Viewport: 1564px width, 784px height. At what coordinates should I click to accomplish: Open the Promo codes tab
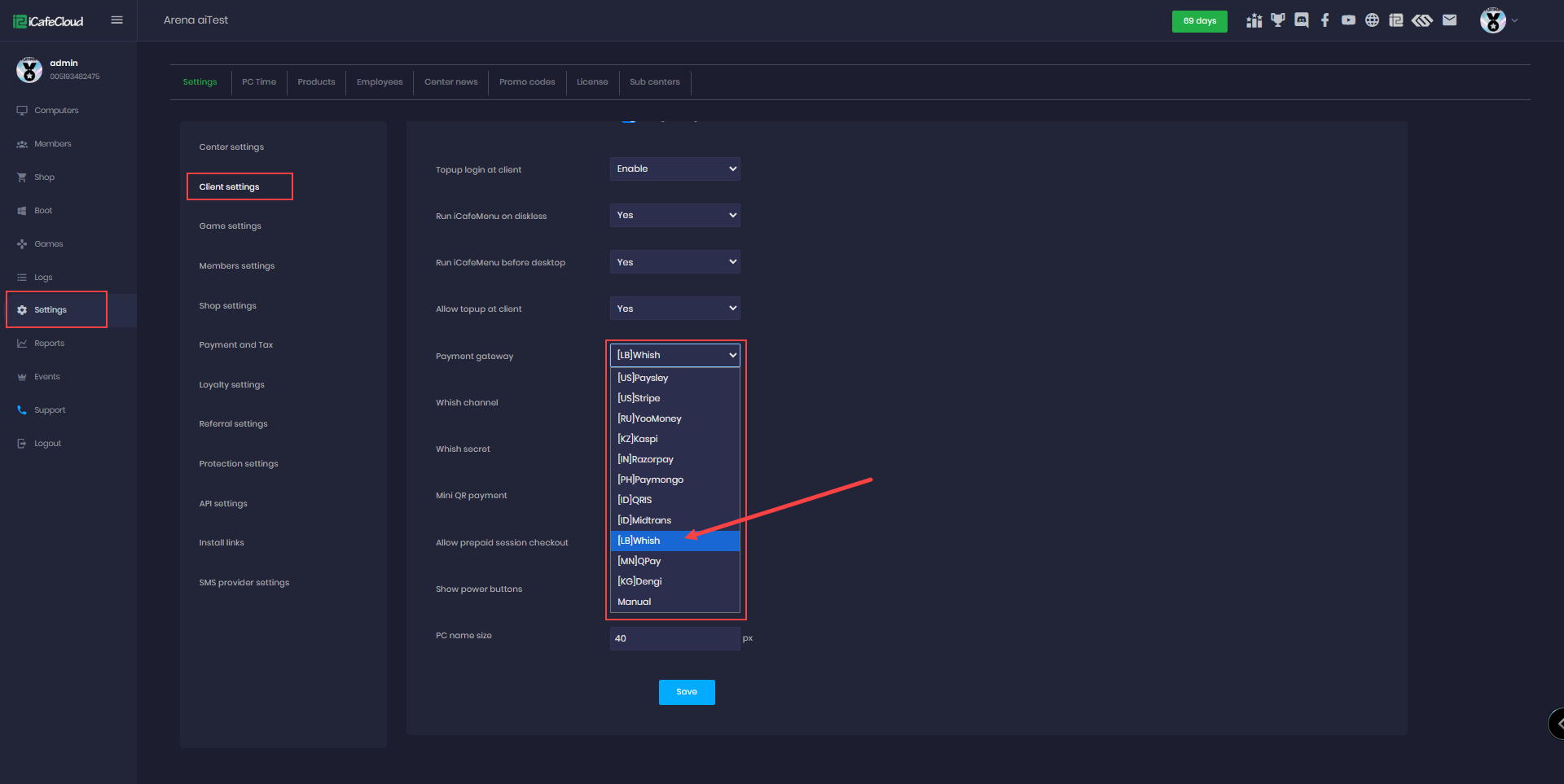(527, 82)
